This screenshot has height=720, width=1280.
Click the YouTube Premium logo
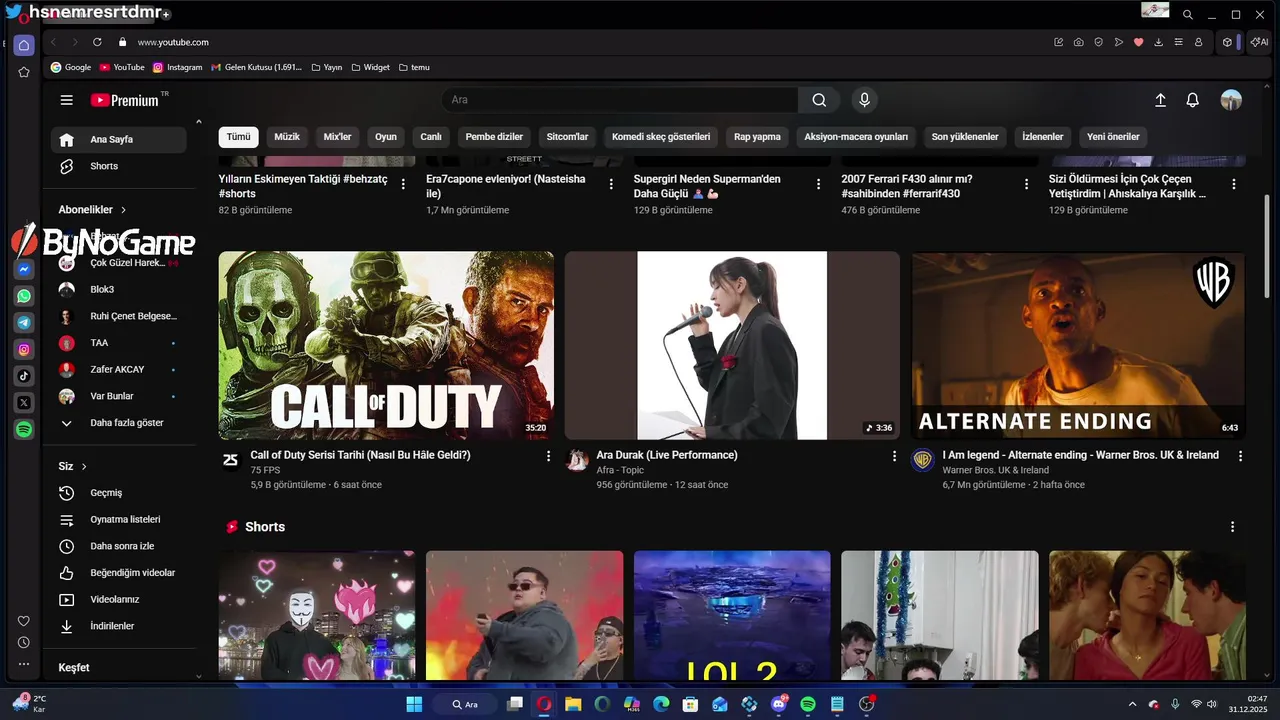click(x=125, y=100)
